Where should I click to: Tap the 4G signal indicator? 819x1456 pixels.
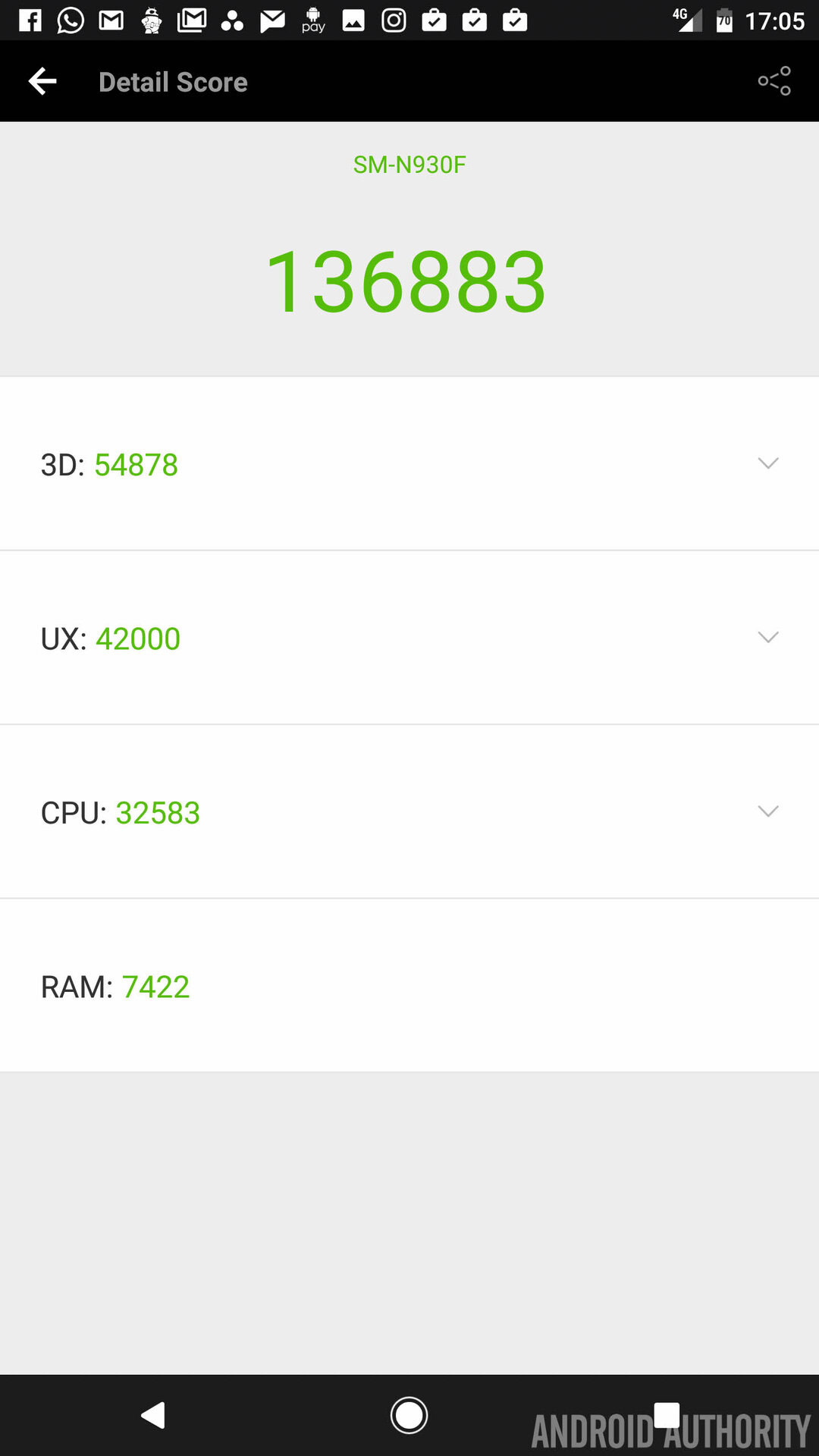pyautogui.click(x=687, y=20)
